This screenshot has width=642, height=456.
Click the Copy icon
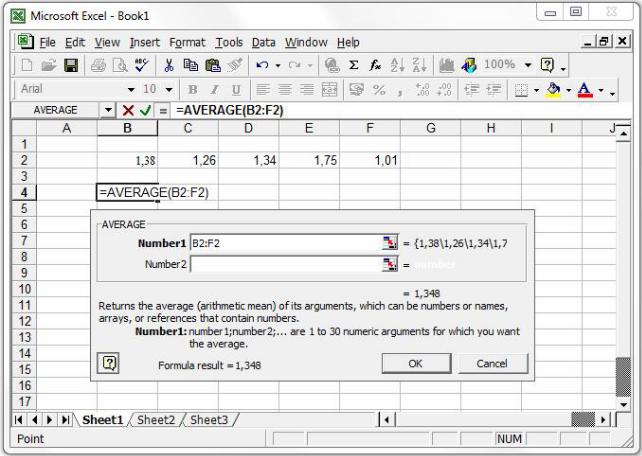pyautogui.click(x=190, y=65)
